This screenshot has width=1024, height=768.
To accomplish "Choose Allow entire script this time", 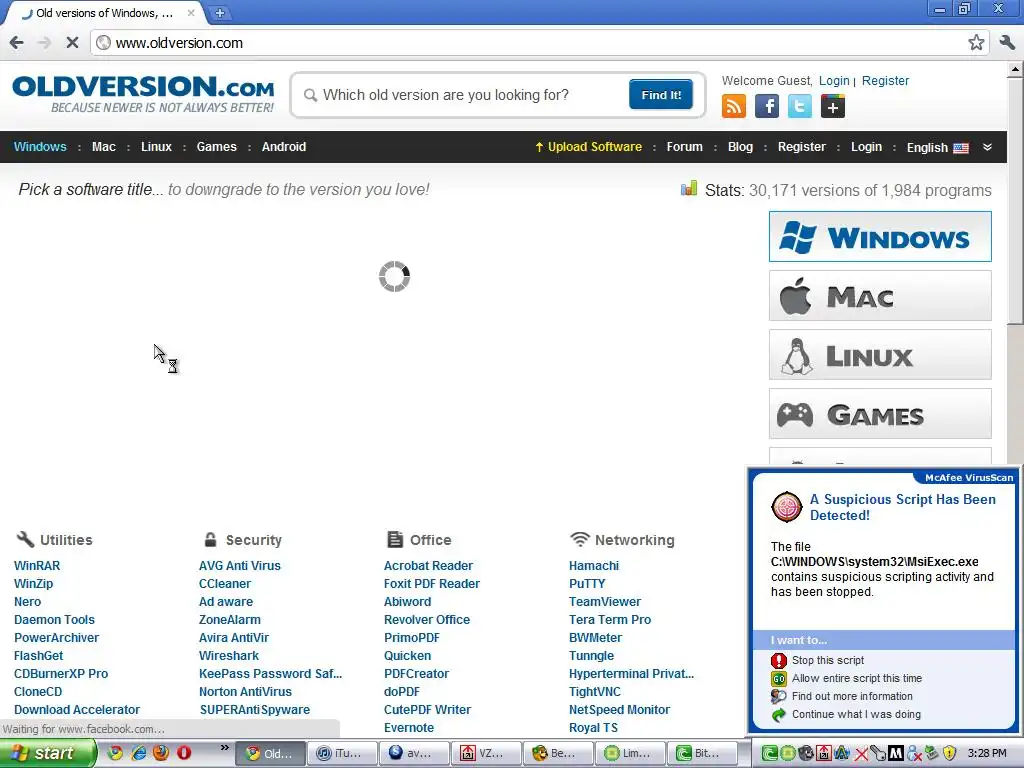I will coord(856,678).
